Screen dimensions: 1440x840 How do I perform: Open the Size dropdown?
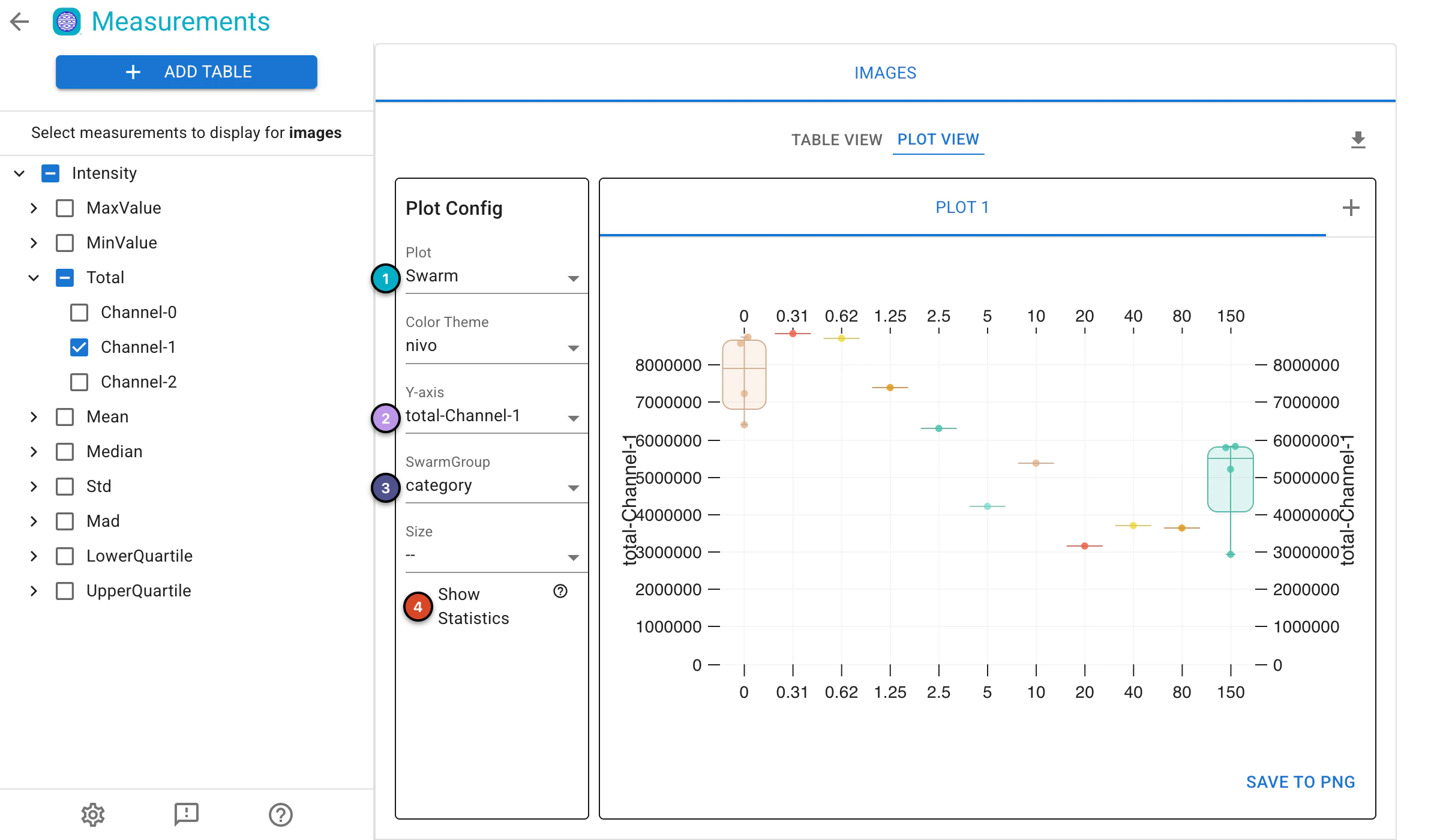[496, 556]
